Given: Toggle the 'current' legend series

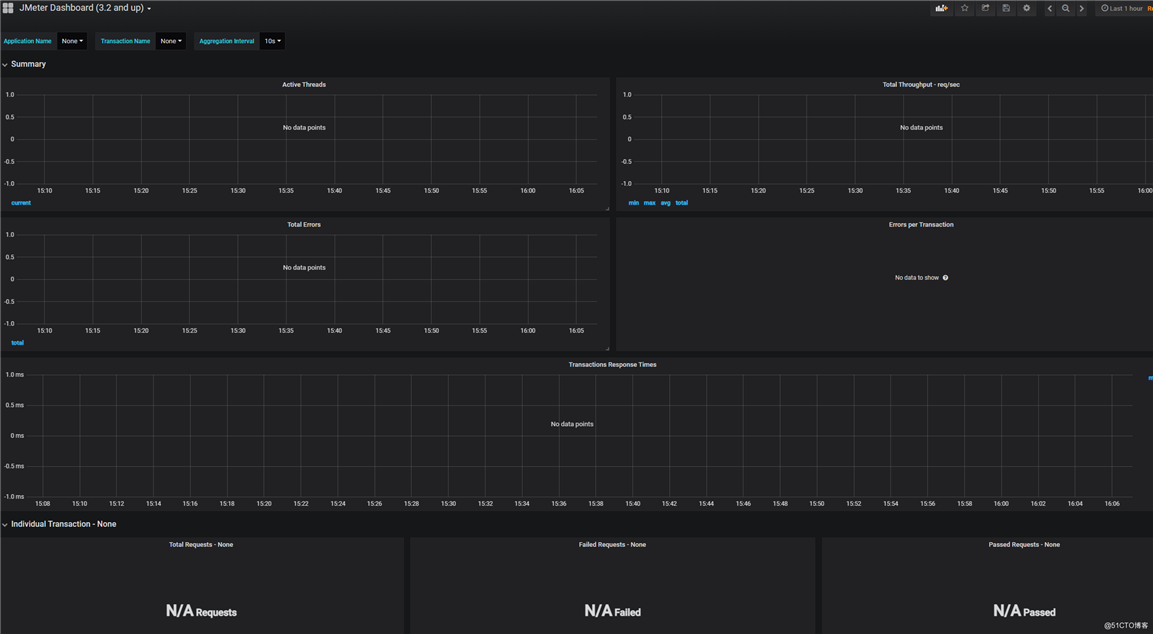Looking at the screenshot, I should (21, 203).
